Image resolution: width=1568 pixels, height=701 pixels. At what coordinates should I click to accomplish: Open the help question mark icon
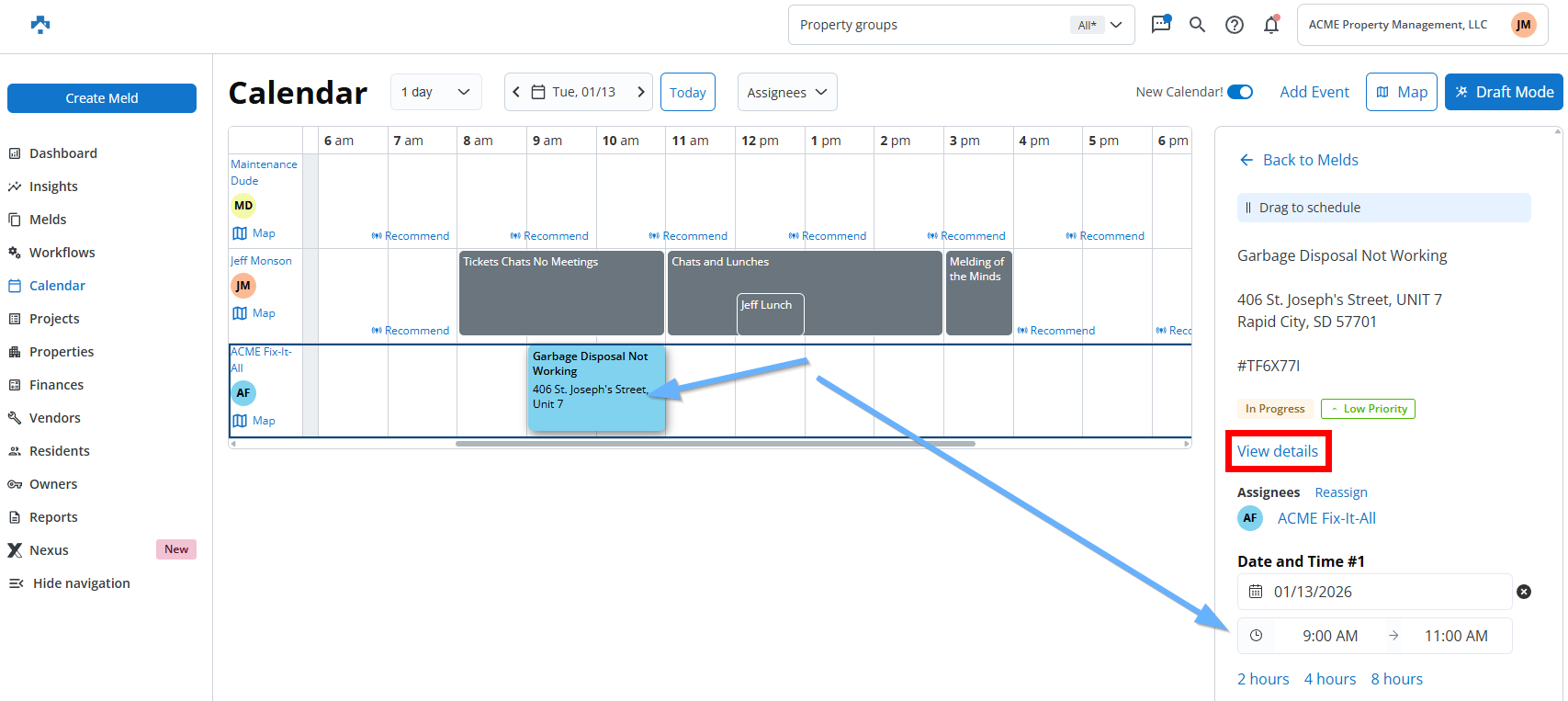[1235, 25]
